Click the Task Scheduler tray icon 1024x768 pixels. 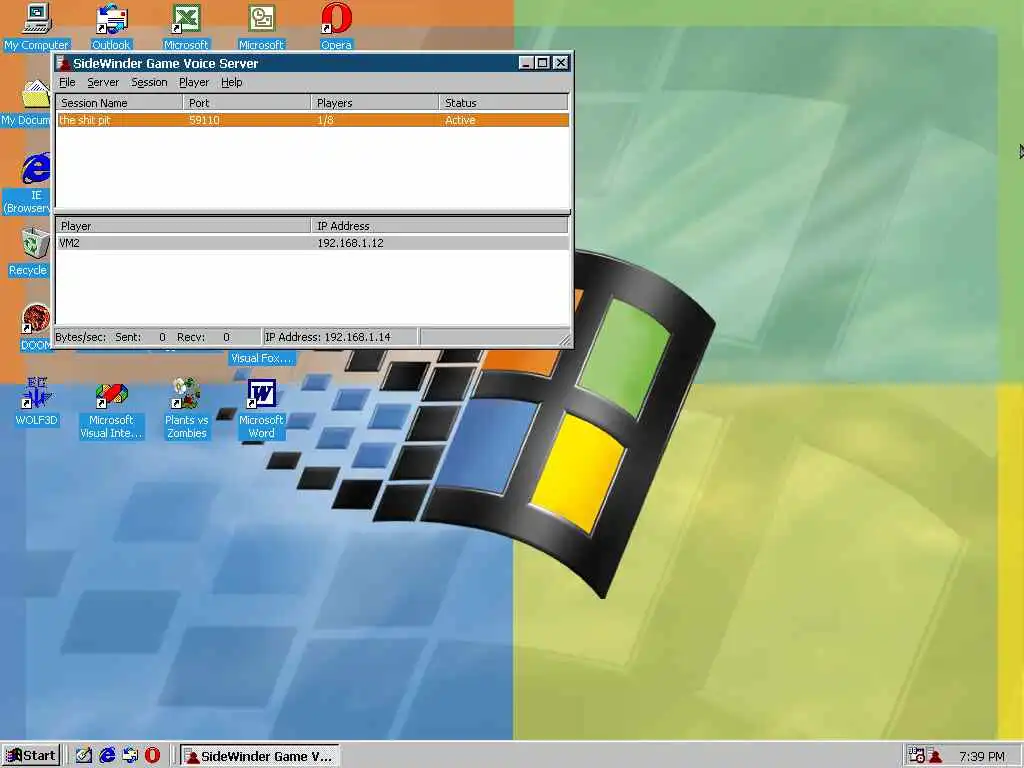tap(916, 756)
